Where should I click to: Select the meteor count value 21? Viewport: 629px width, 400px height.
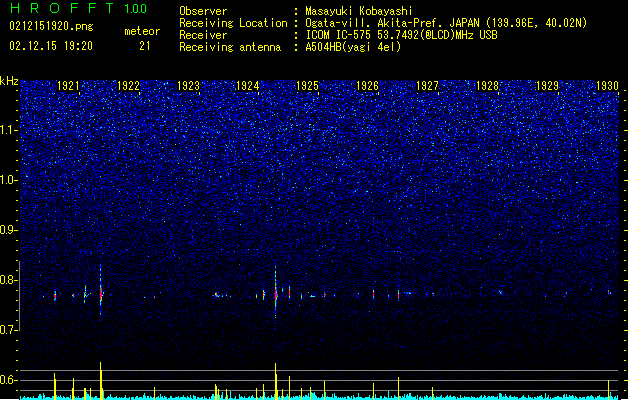pos(145,46)
